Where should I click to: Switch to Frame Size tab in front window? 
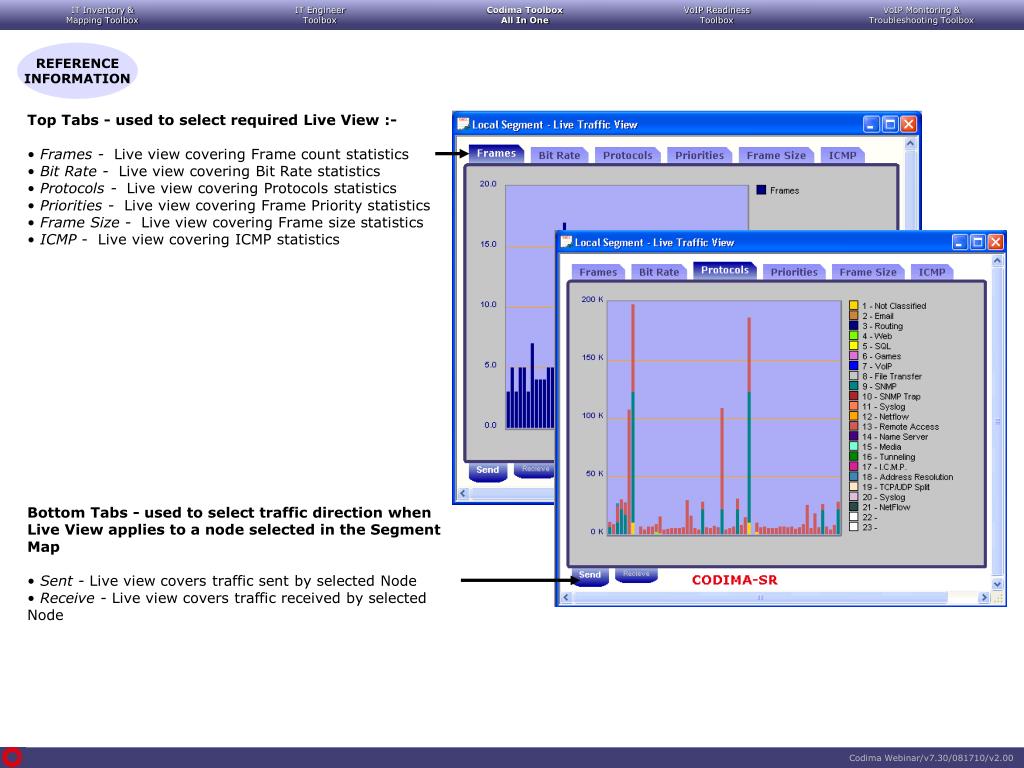pos(868,272)
